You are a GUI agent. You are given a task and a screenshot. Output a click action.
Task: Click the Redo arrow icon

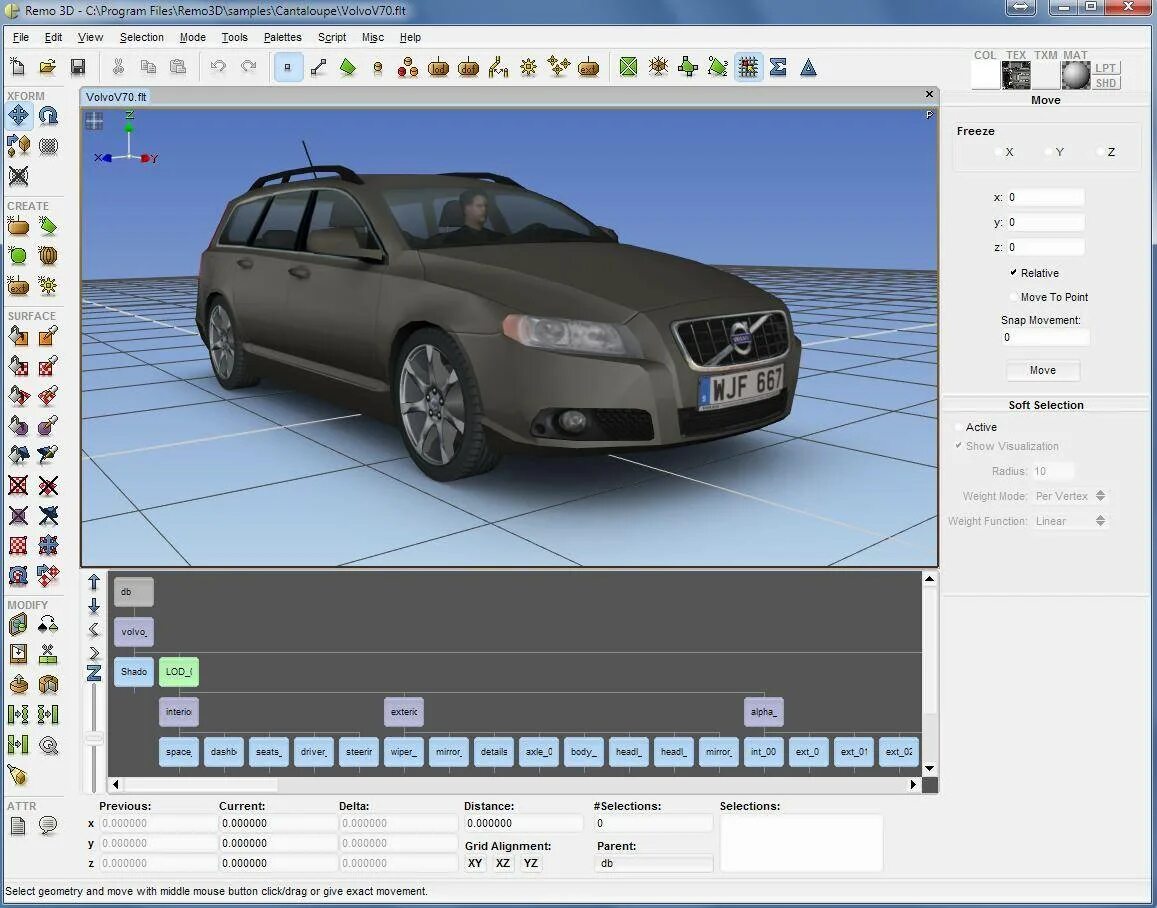point(248,67)
